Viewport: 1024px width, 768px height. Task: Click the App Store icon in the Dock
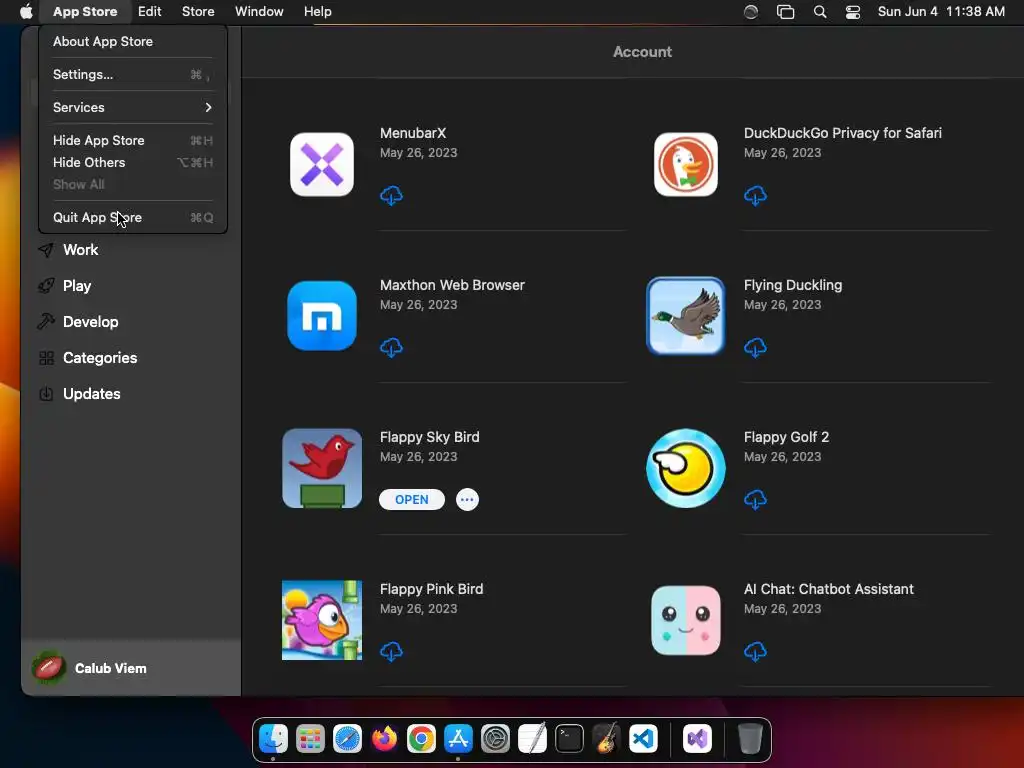458,739
